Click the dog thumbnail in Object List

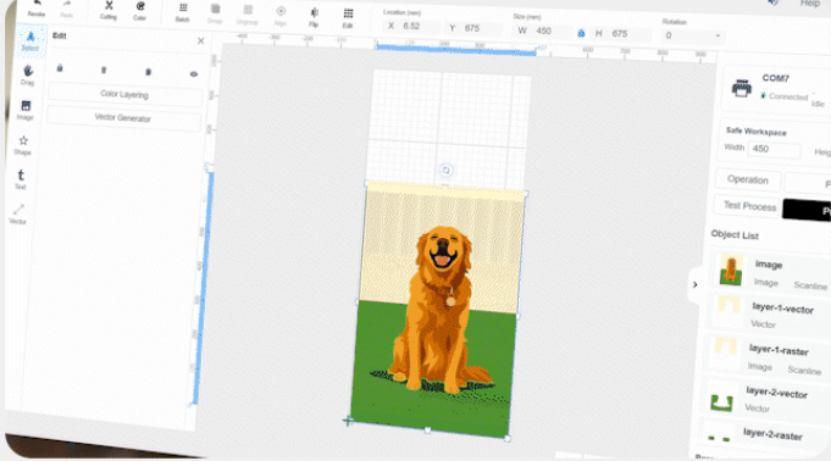tap(731, 270)
